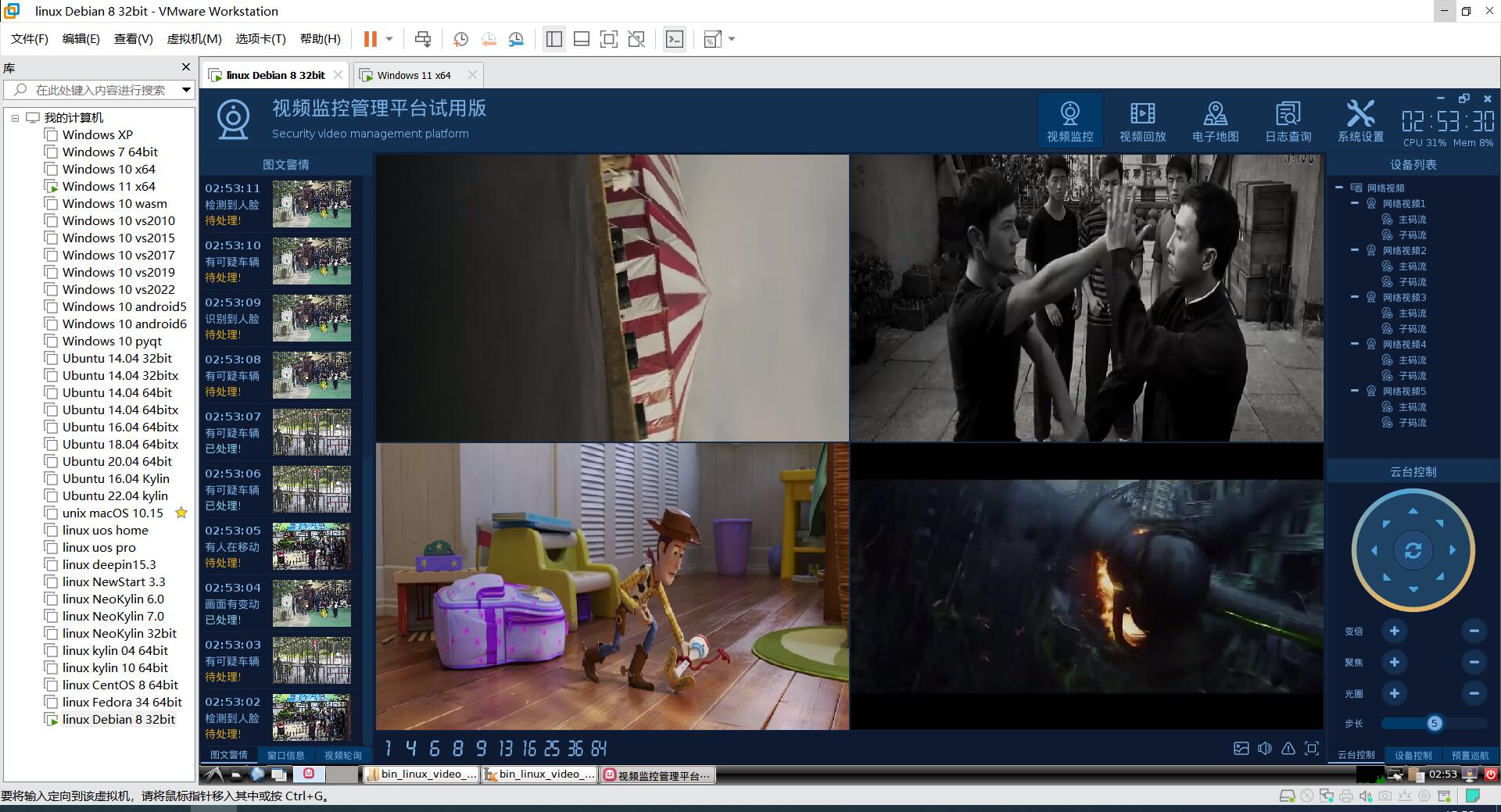Click the fullscreen icon below video grid

(x=1312, y=749)
